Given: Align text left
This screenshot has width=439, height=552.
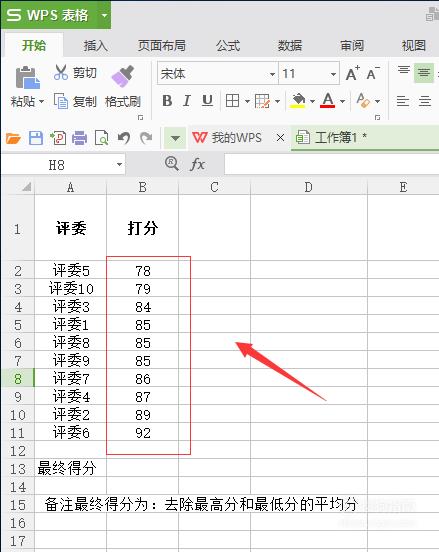Looking at the screenshot, I should [403, 101].
